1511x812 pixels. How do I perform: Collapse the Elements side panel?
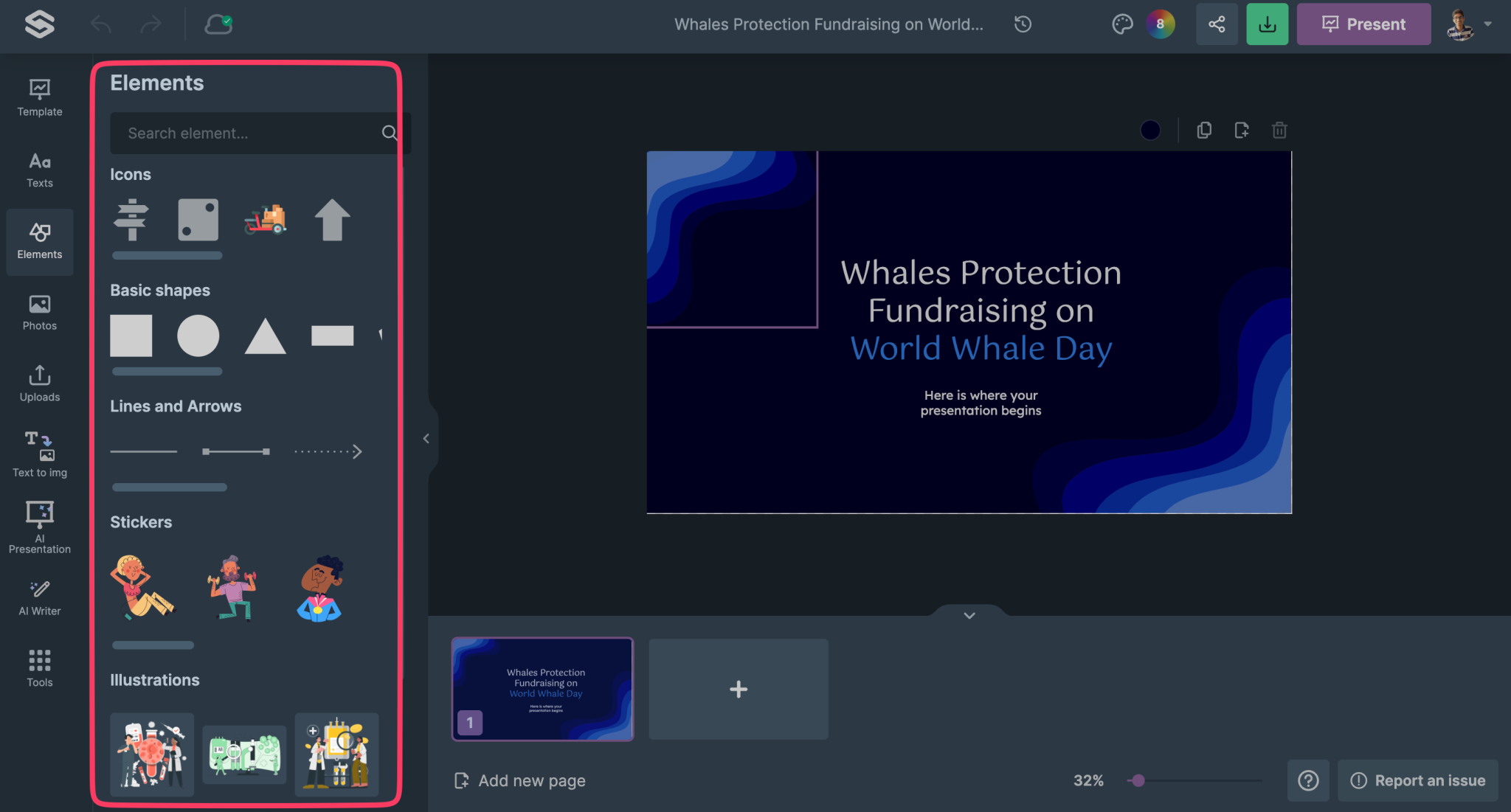[426, 438]
